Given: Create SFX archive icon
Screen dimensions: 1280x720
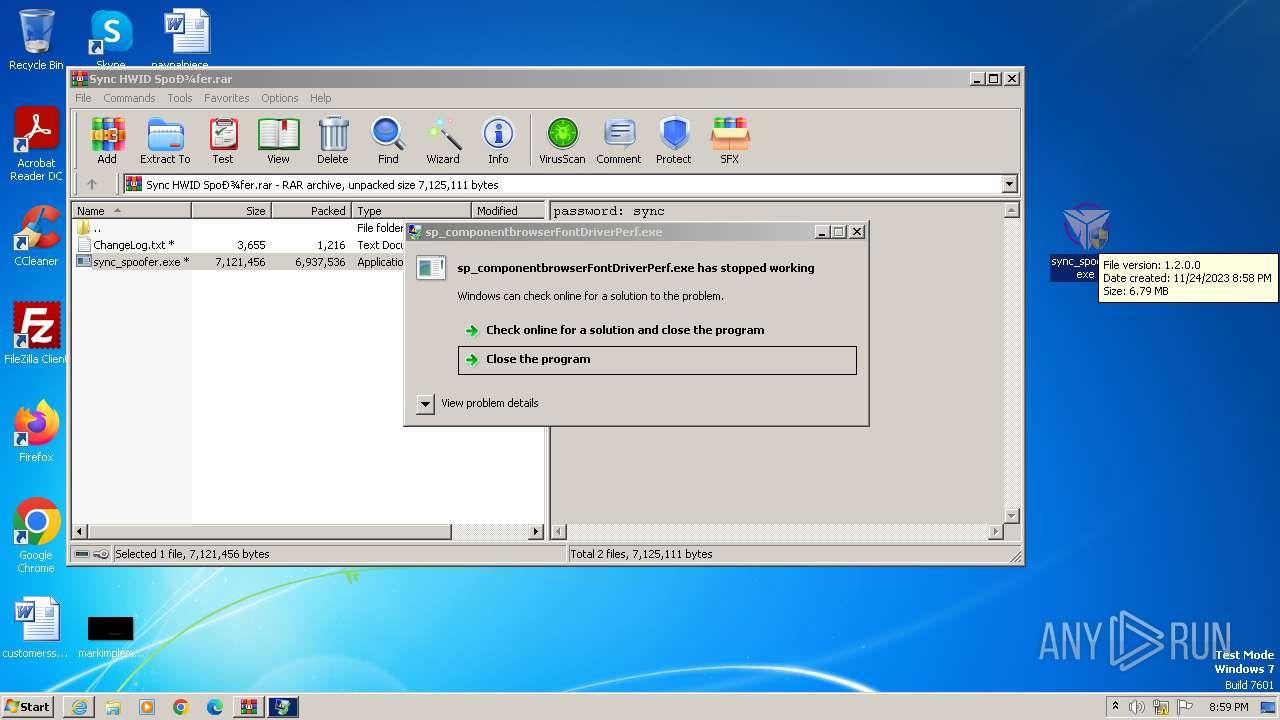Looking at the screenshot, I should 730,141.
